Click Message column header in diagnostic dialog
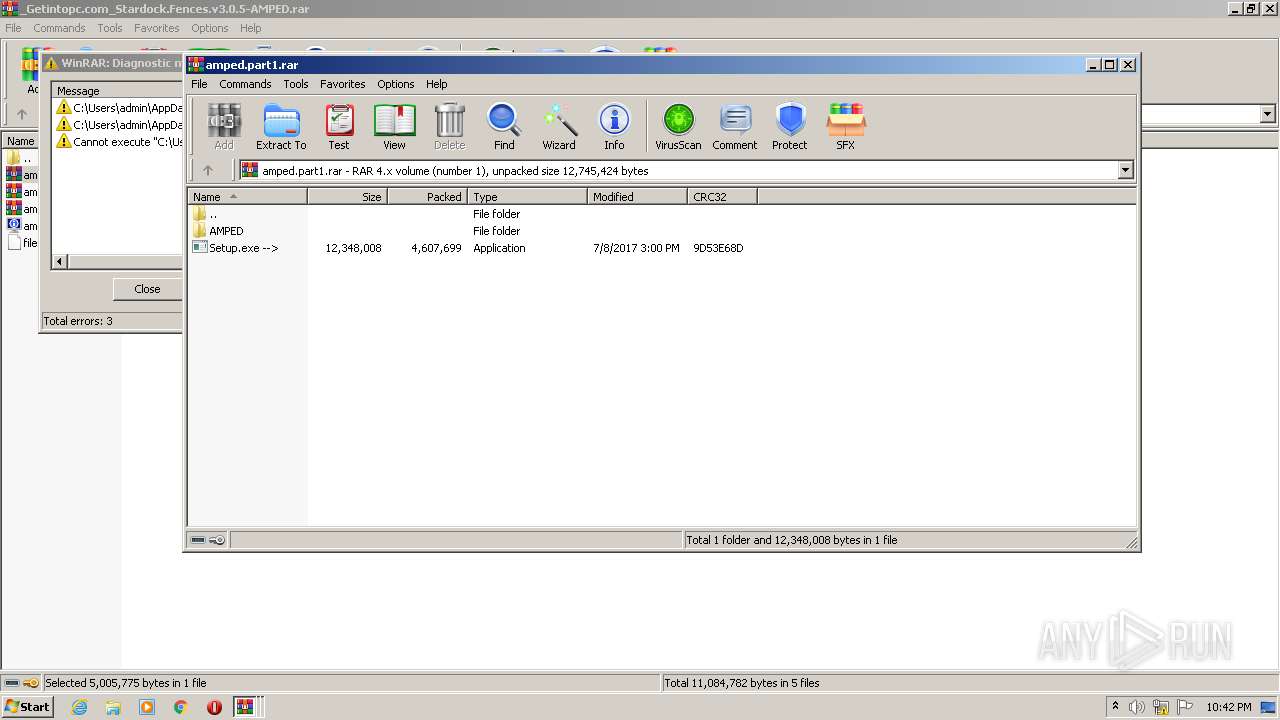The height and width of the screenshot is (720, 1280). coord(117,91)
